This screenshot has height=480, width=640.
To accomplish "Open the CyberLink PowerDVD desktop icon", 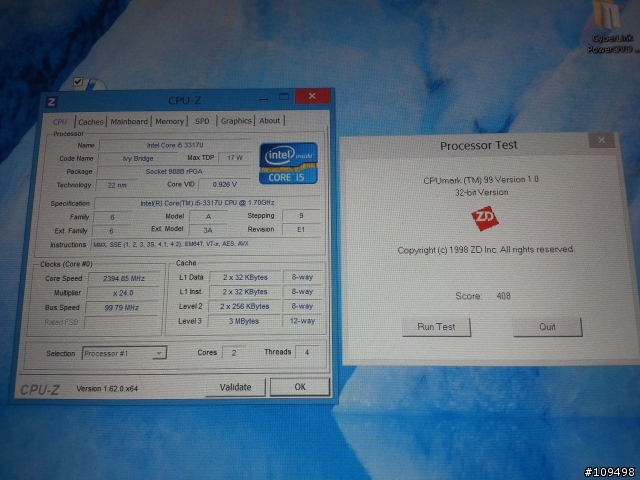I will [611, 28].
